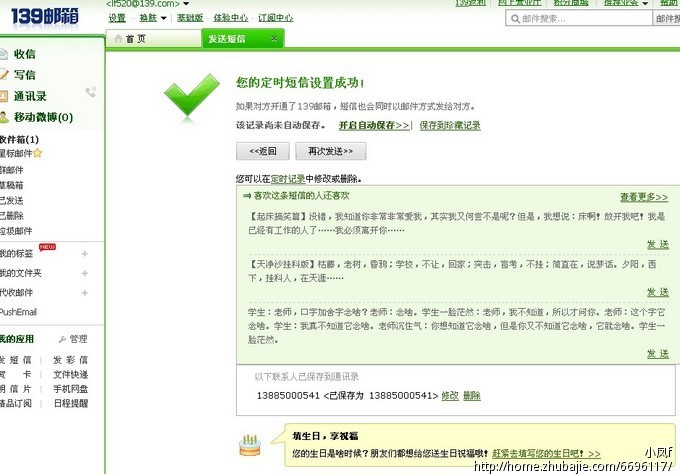
Task: Click the magnifier icon in mail search
Action: click(515, 19)
